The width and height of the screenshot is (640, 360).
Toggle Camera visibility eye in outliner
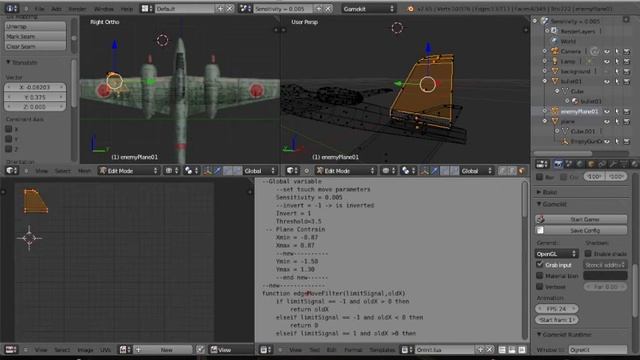[x=607, y=51]
